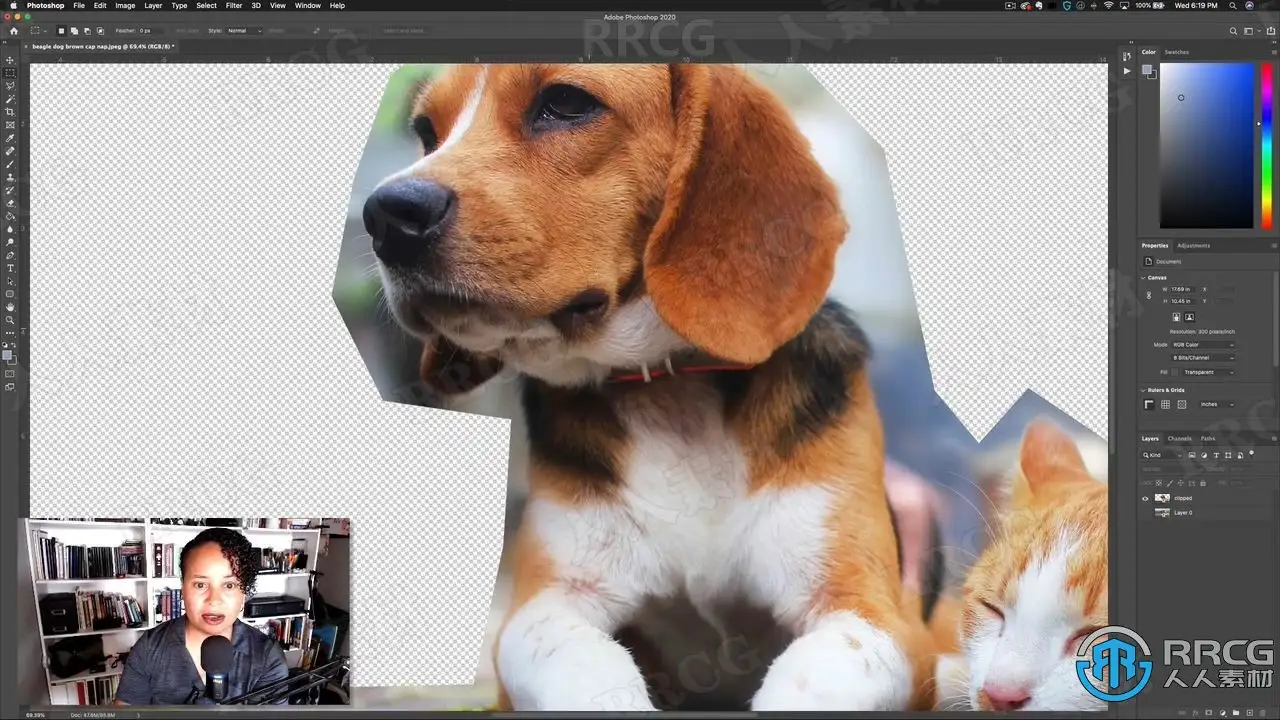This screenshot has height=720, width=1280.
Task: Select the Eyedropper tool
Action: pyautogui.click(x=11, y=138)
